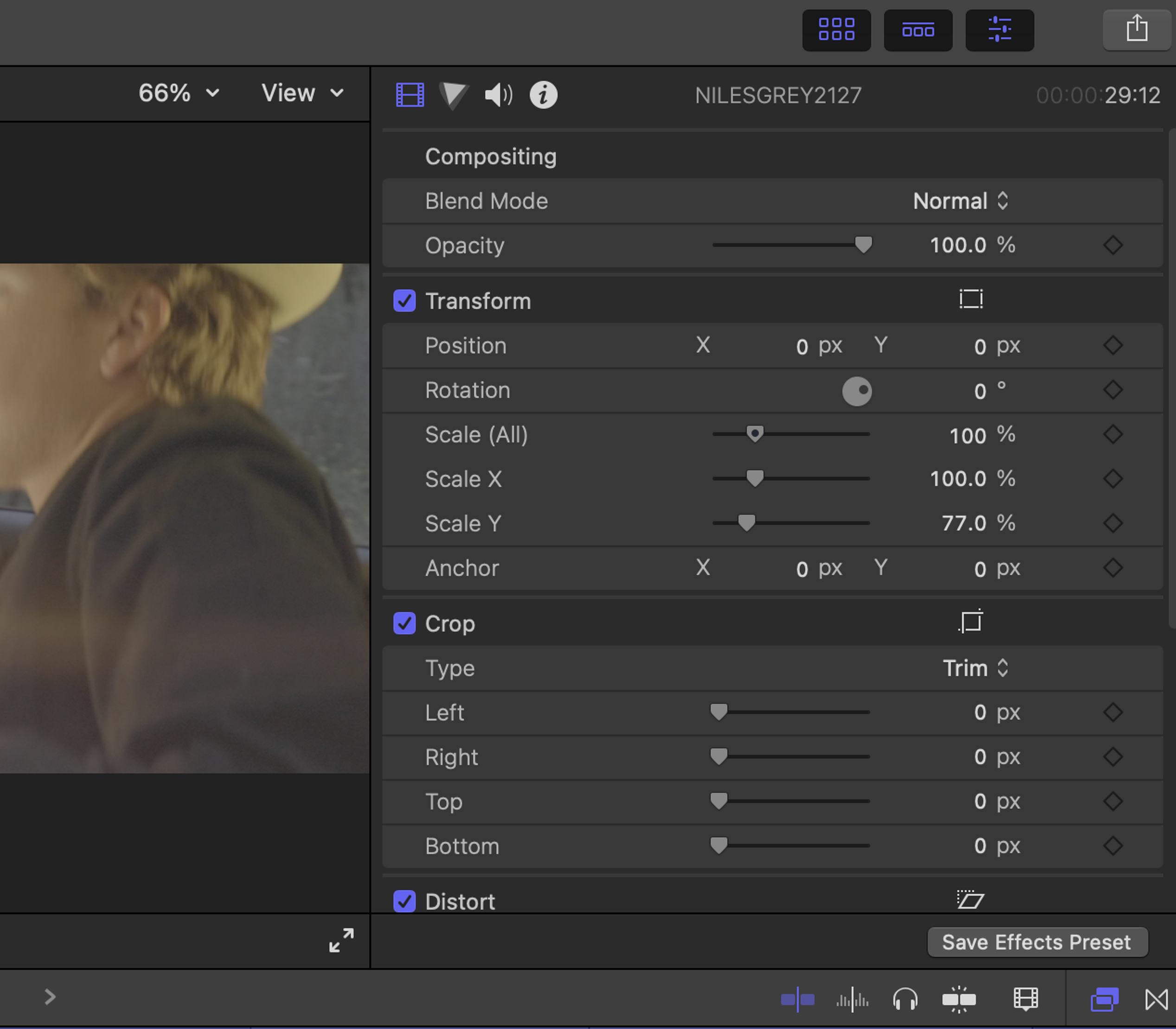Click the 00:00:29:12 timecode
The image size is (1176, 1029).
coord(1098,95)
